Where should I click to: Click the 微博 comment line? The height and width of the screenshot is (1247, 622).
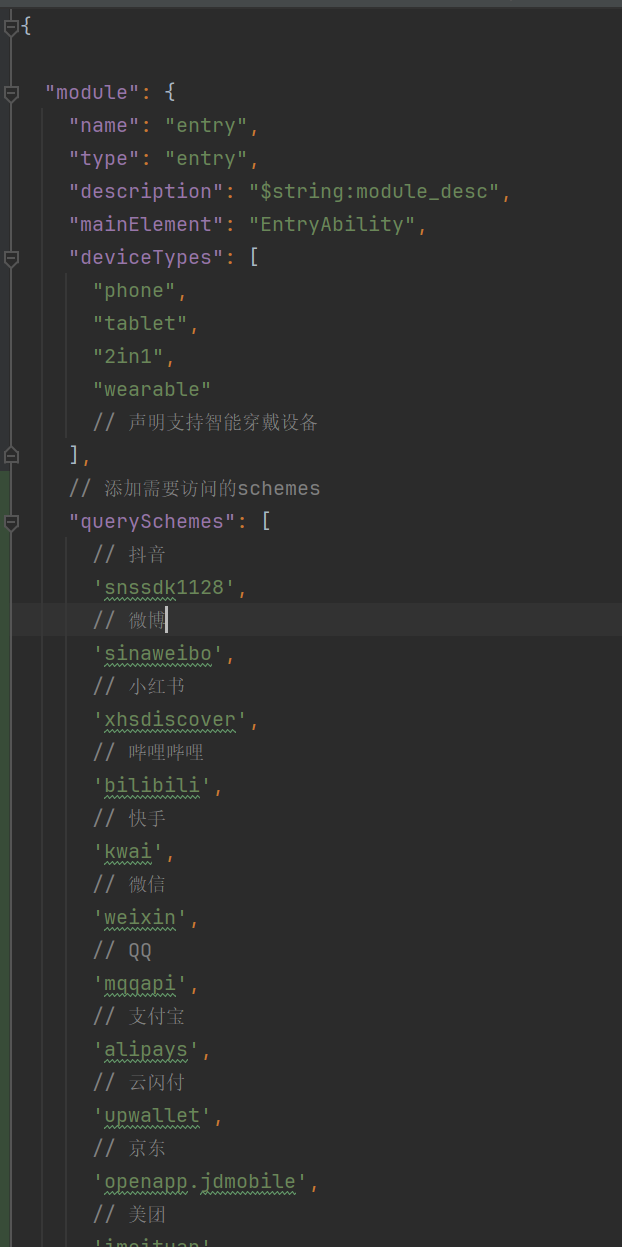pos(130,621)
